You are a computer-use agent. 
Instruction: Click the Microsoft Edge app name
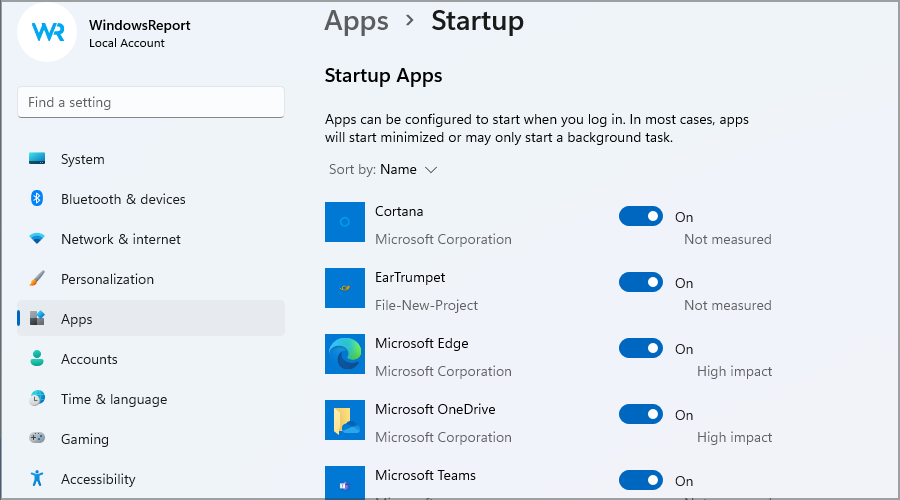coord(421,343)
